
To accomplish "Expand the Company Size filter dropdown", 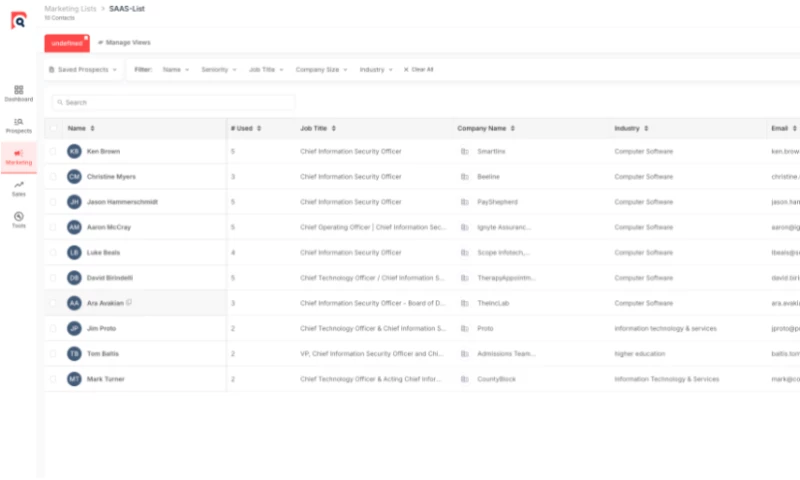I will point(321,69).
